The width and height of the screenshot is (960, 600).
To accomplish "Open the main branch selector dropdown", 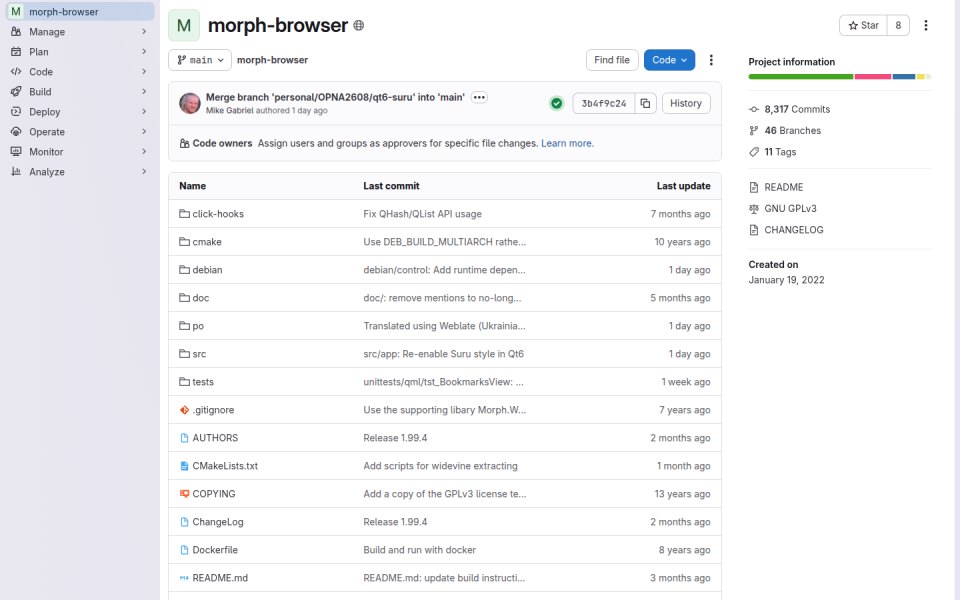I will coord(200,60).
